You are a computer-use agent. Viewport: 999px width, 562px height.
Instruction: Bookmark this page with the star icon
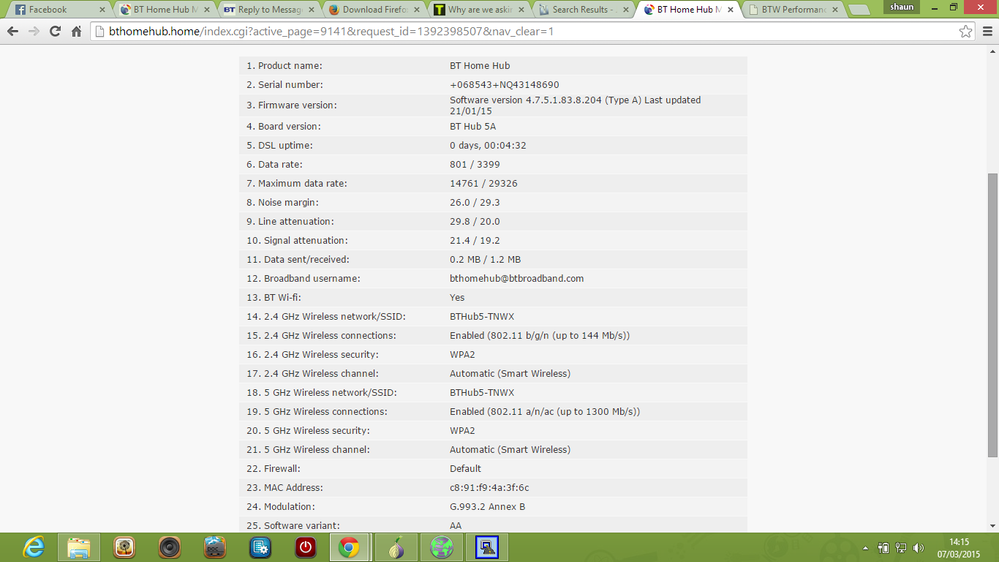(x=965, y=31)
